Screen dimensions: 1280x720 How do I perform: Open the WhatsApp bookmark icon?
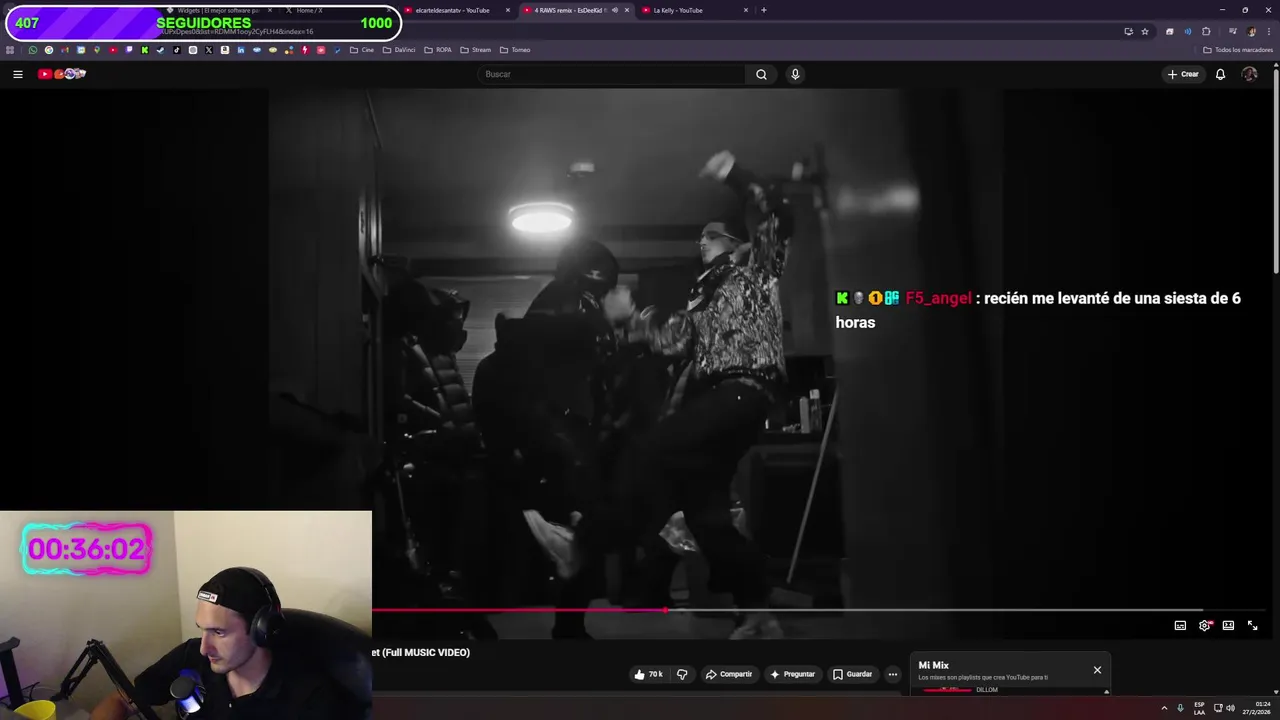(x=33, y=50)
